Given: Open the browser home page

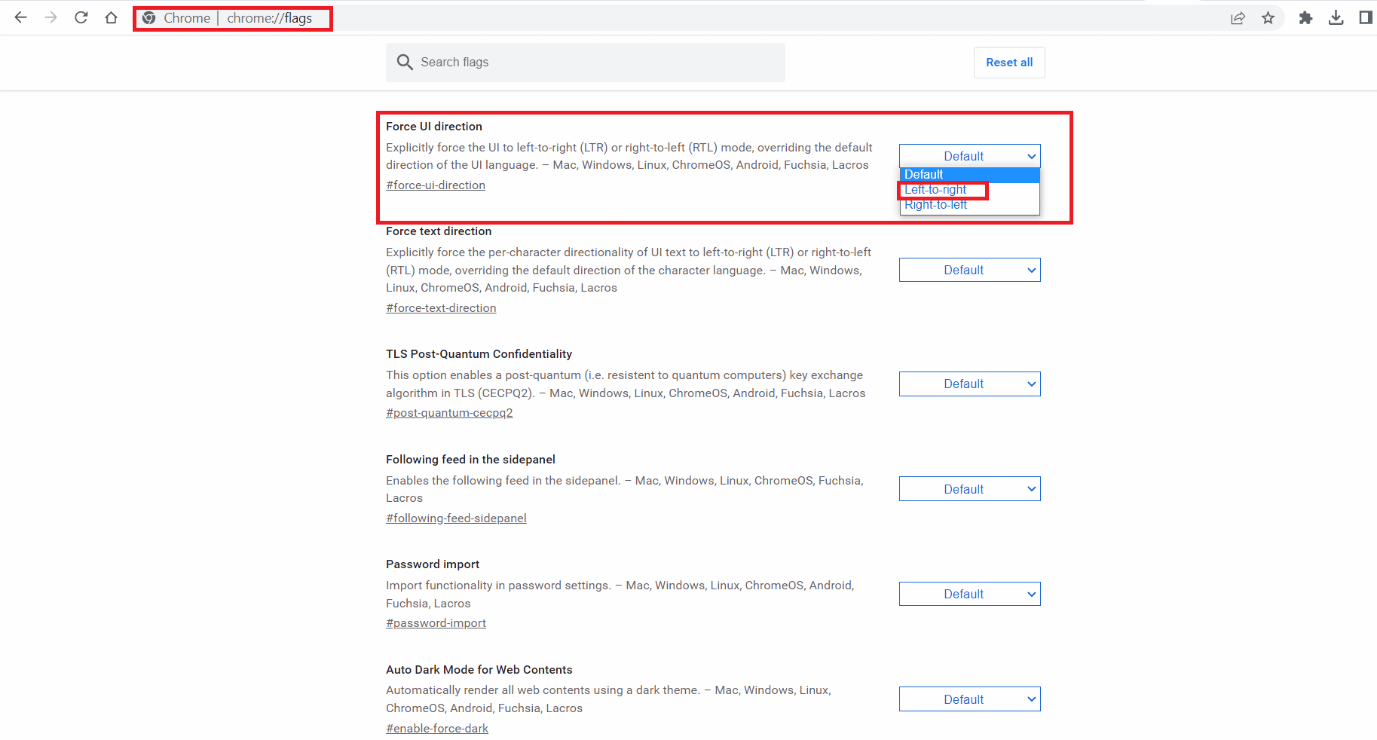Looking at the screenshot, I should tap(111, 18).
